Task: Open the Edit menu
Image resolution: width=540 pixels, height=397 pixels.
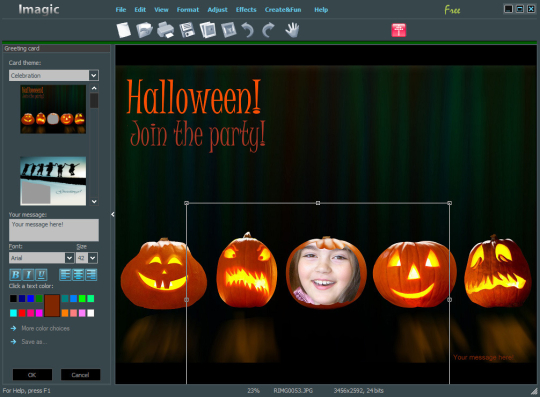Action: click(x=140, y=10)
